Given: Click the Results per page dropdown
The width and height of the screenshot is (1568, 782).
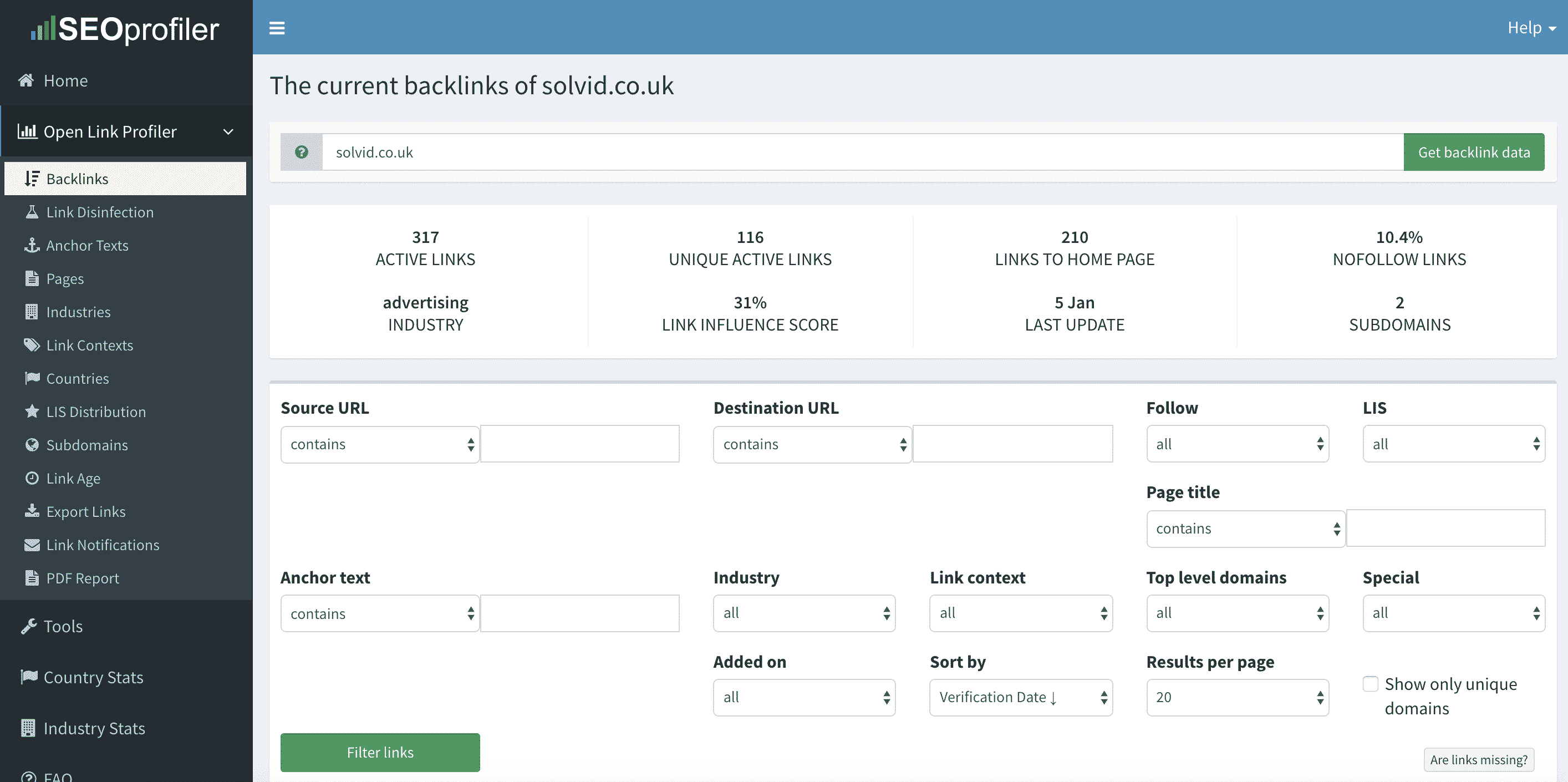Looking at the screenshot, I should coord(1237,697).
